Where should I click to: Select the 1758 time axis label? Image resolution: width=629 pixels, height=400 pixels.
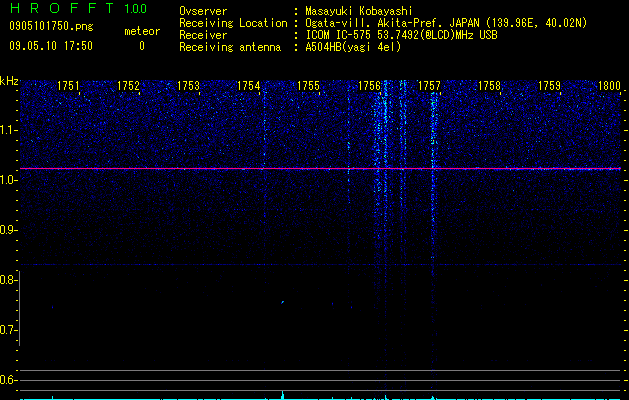click(x=489, y=86)
